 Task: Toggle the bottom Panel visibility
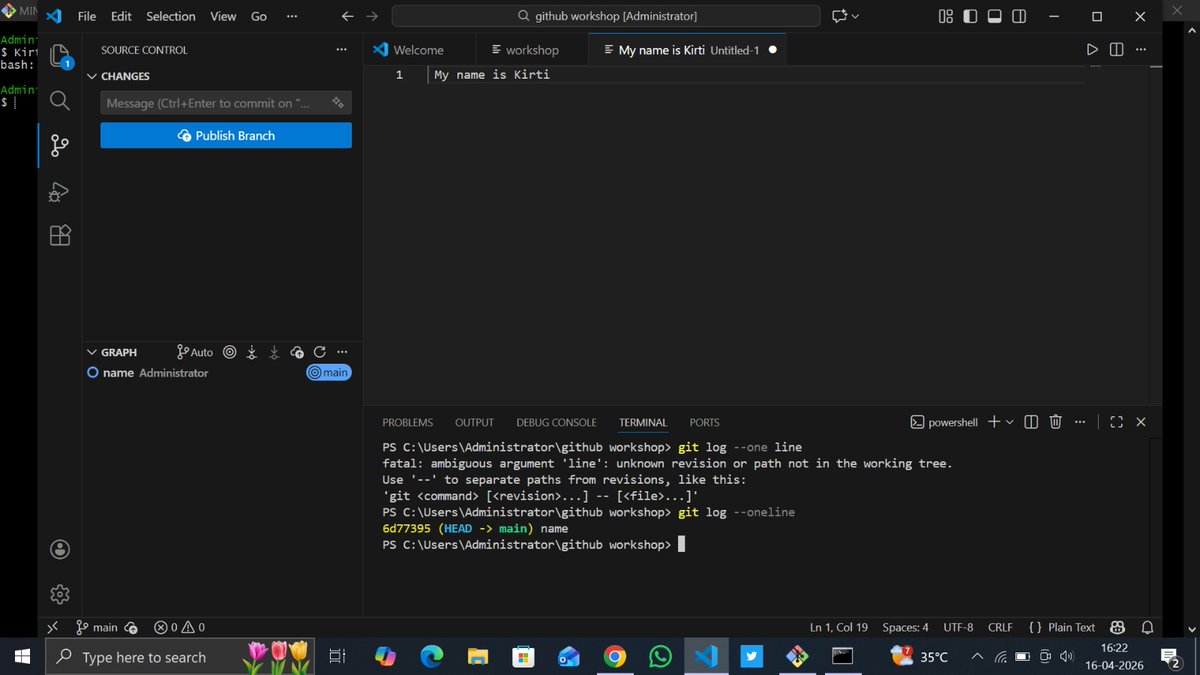[994, 16]
